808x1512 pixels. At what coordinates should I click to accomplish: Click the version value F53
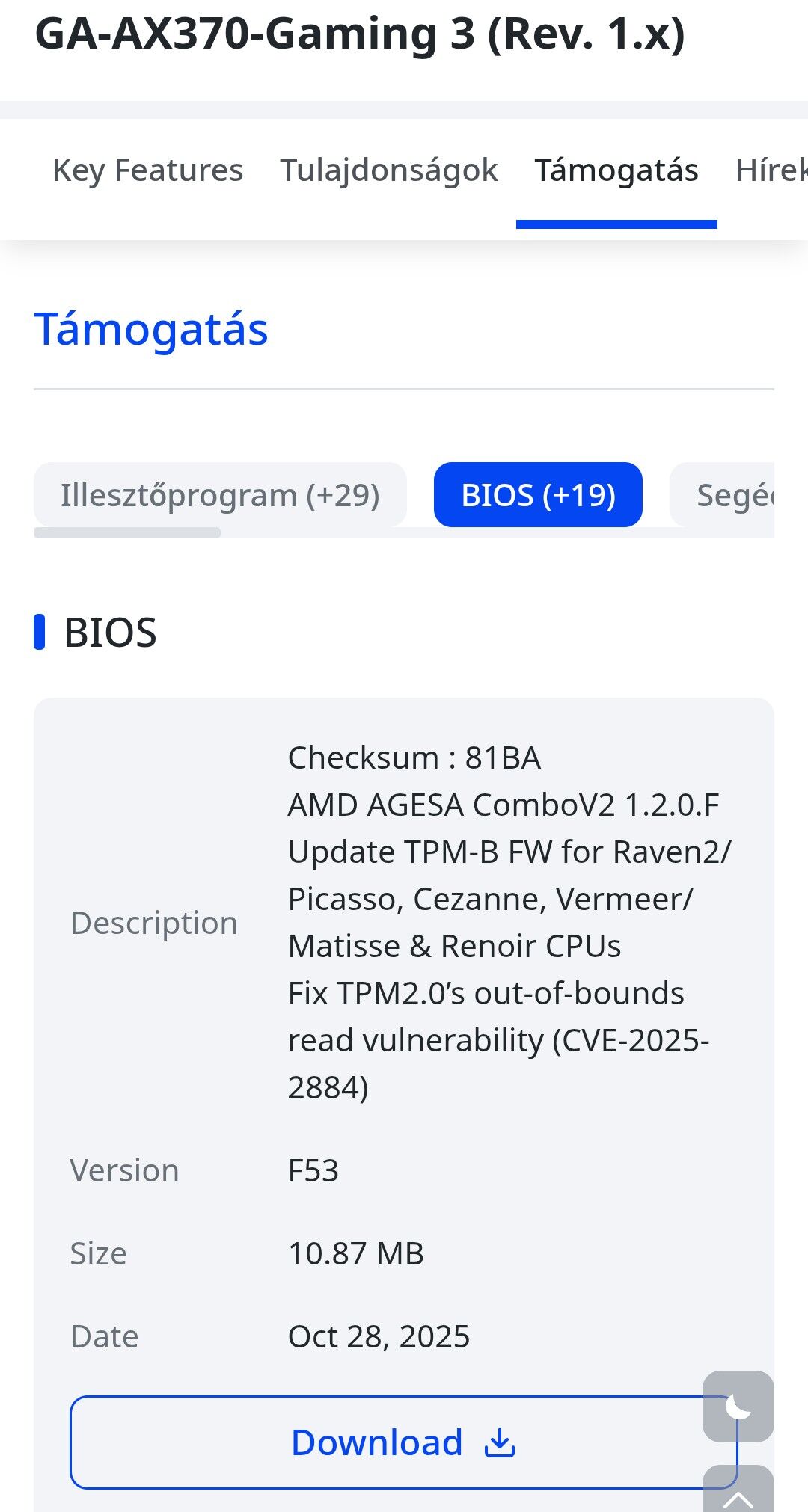[313, 1171]
